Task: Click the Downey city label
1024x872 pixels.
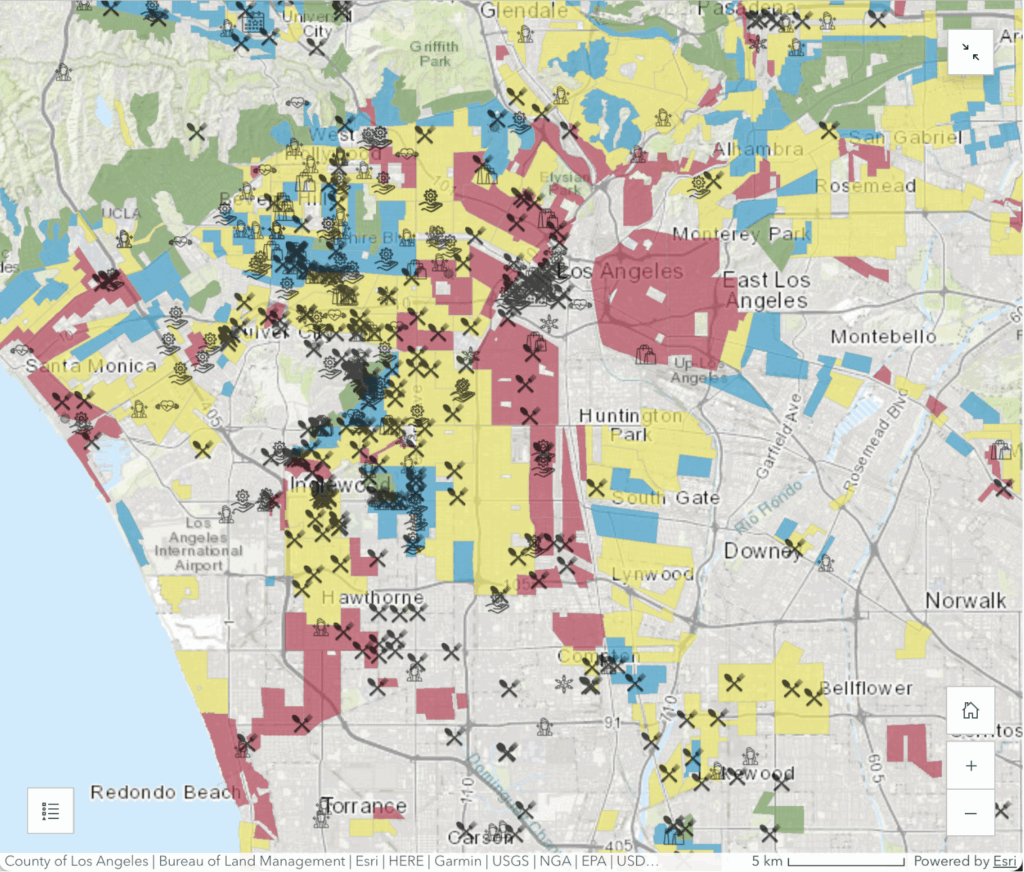Action: tap(763, 551)
